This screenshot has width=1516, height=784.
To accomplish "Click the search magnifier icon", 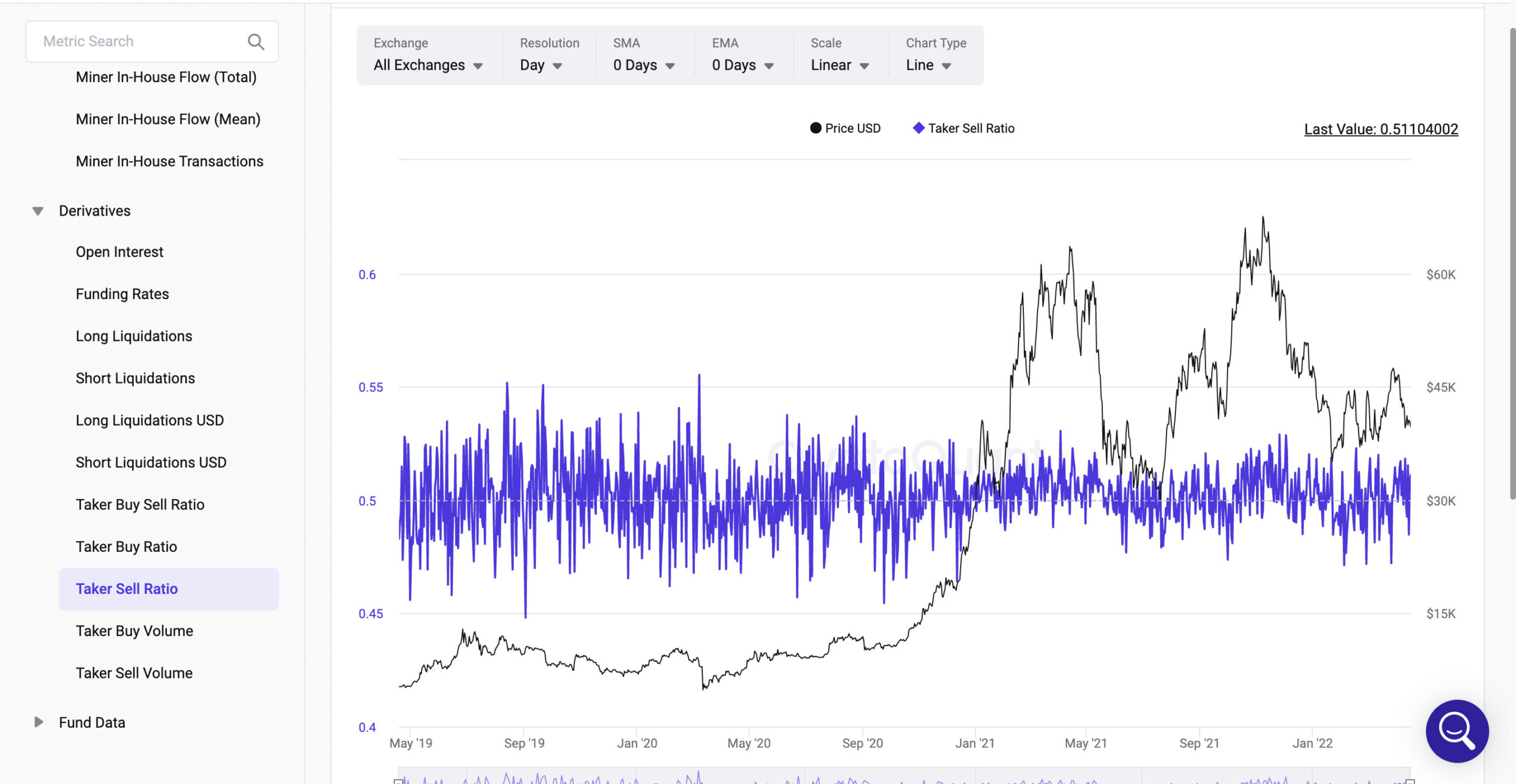I will coord(256,41).
